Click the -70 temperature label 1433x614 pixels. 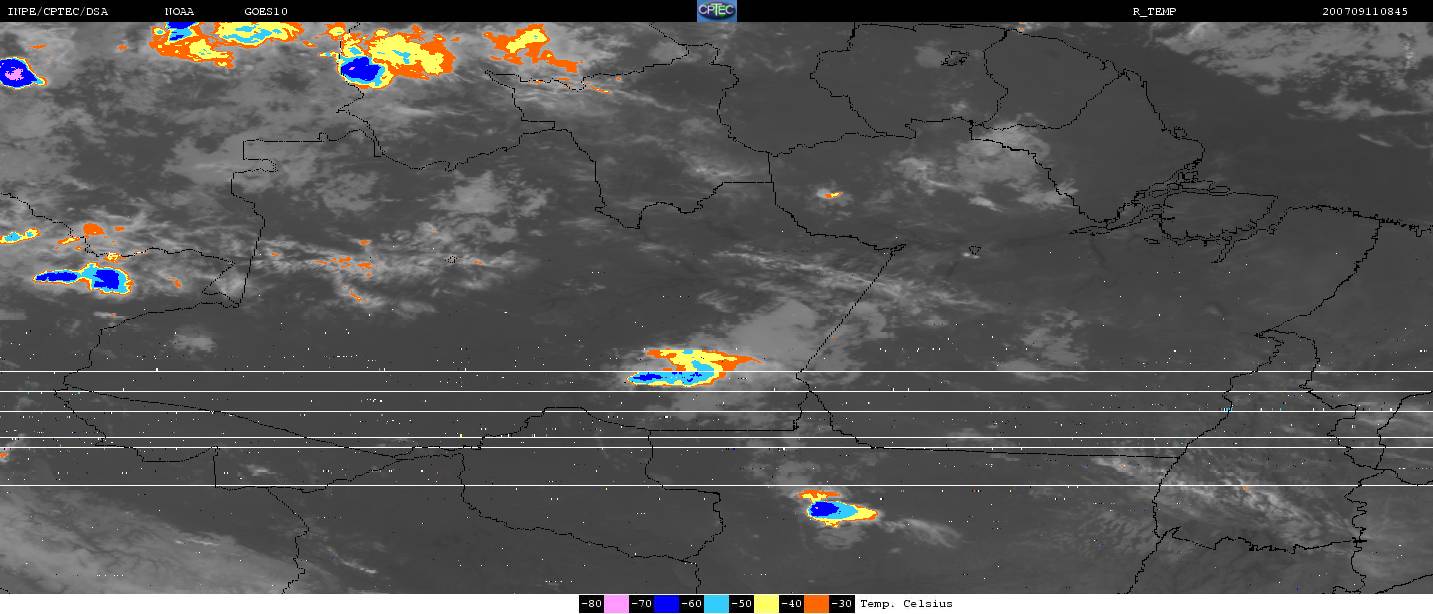(642, 604)
